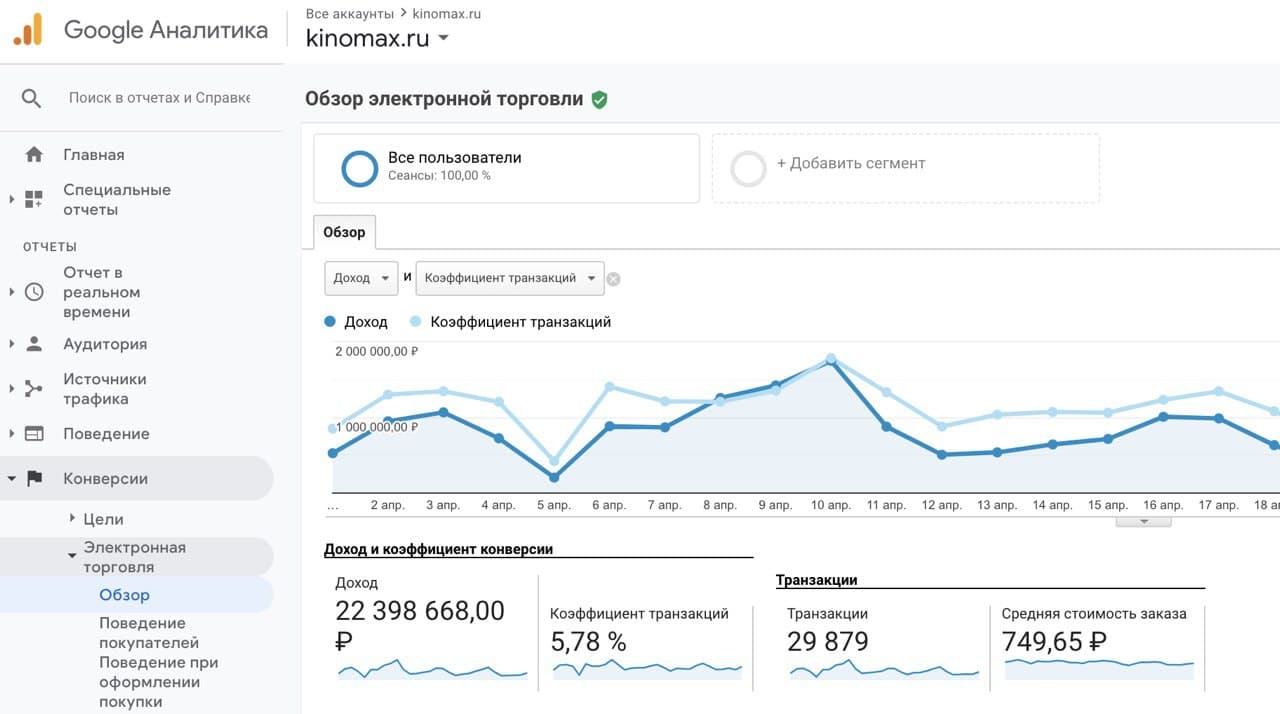Select Обзор under Электронная торговля
The width and height of the screenshot is (1280, 714).
click(x=124, y=595)
